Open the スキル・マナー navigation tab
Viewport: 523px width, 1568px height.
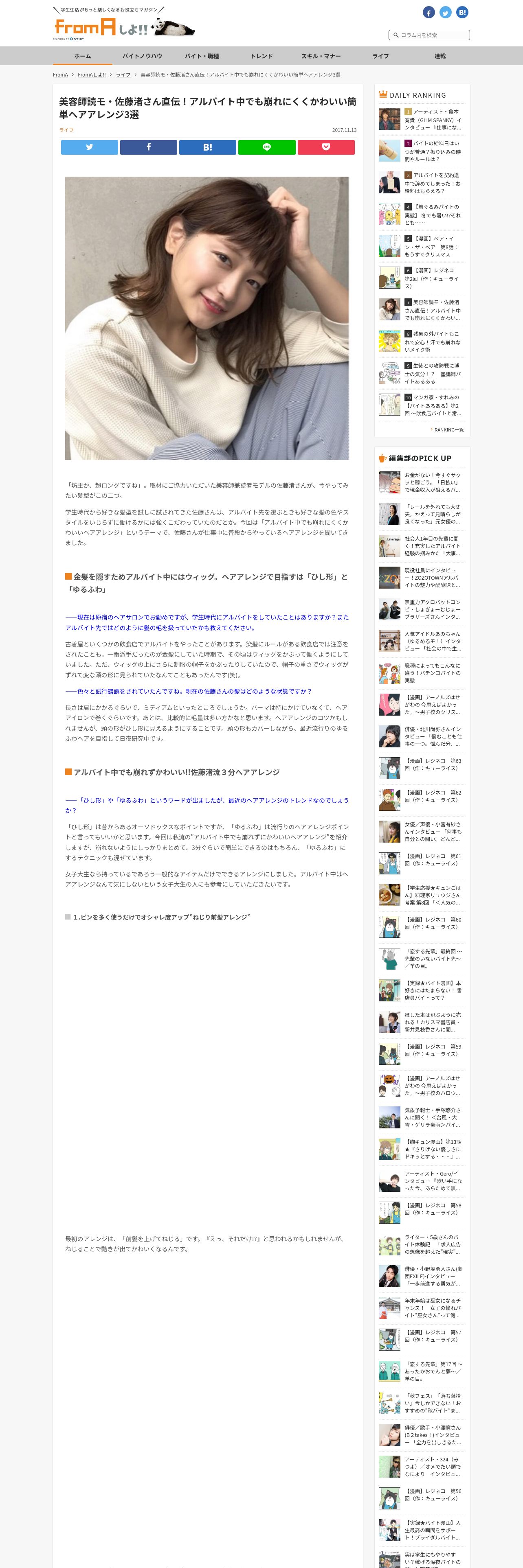(321, 56)
